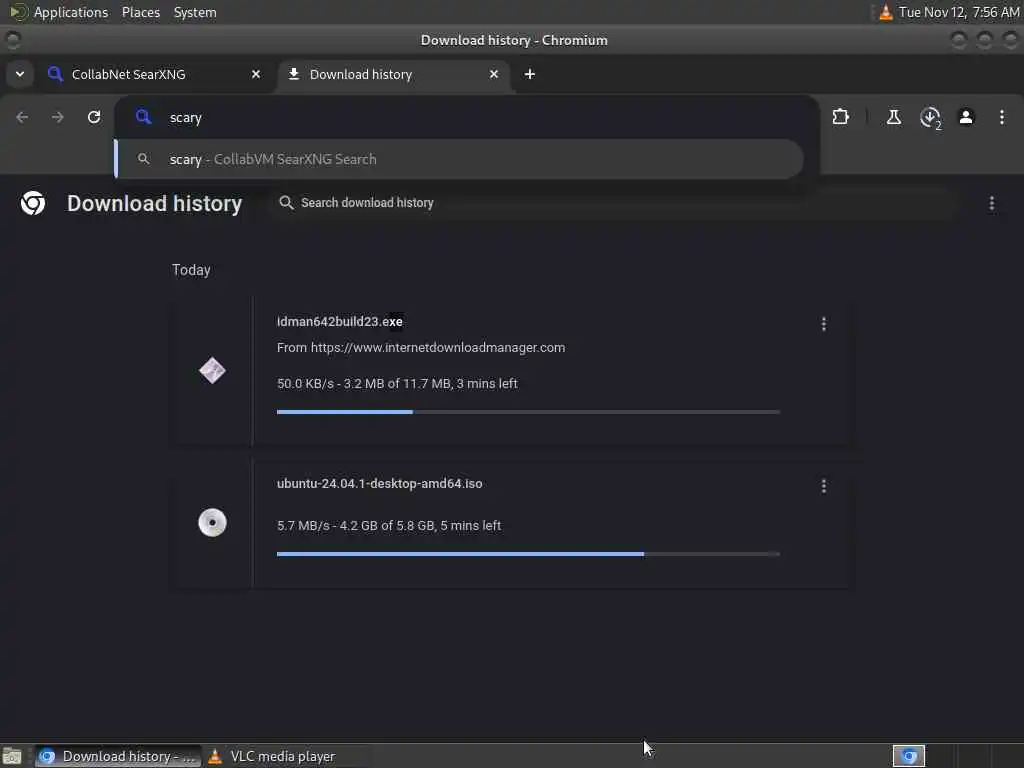Screen dimensions: 1024x768
Task: Switch to the CollabNet SearXNG tab
Action: pos(155,74)
